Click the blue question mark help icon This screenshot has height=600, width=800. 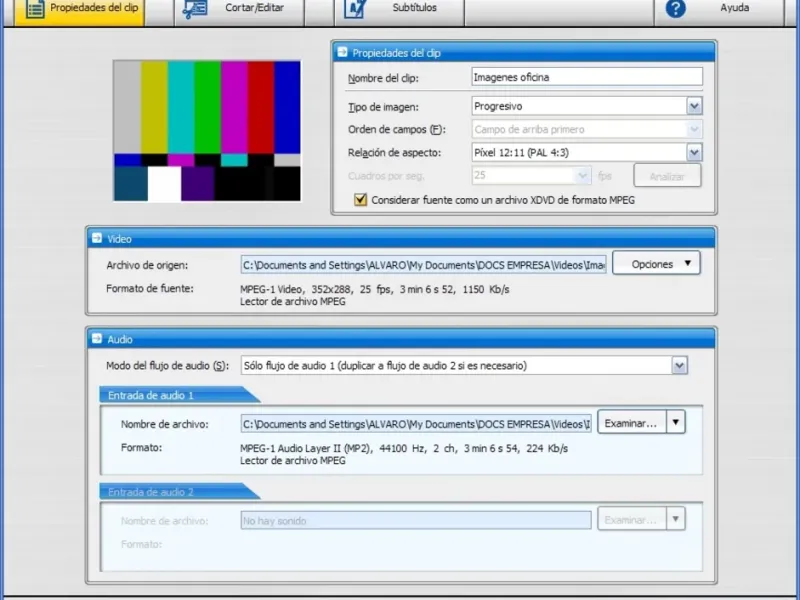pyautogui.click(x=676, y=9)
